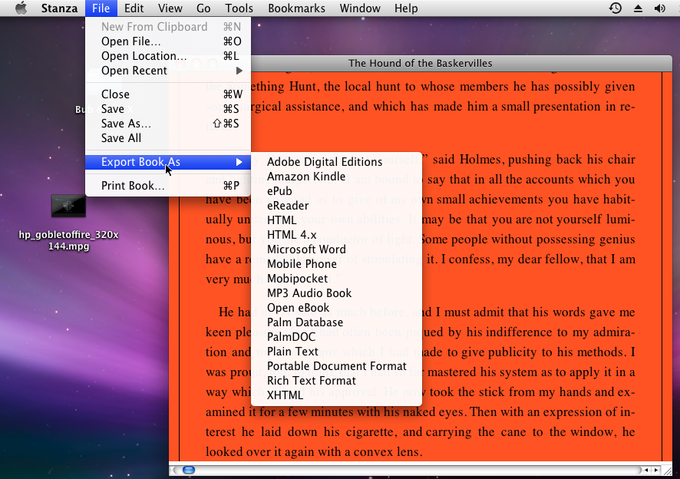Image resolution: width=680 pixels, height=479 pixels.
Task: Click the left scroll arrow at window bottom
Action: point(647,470)
